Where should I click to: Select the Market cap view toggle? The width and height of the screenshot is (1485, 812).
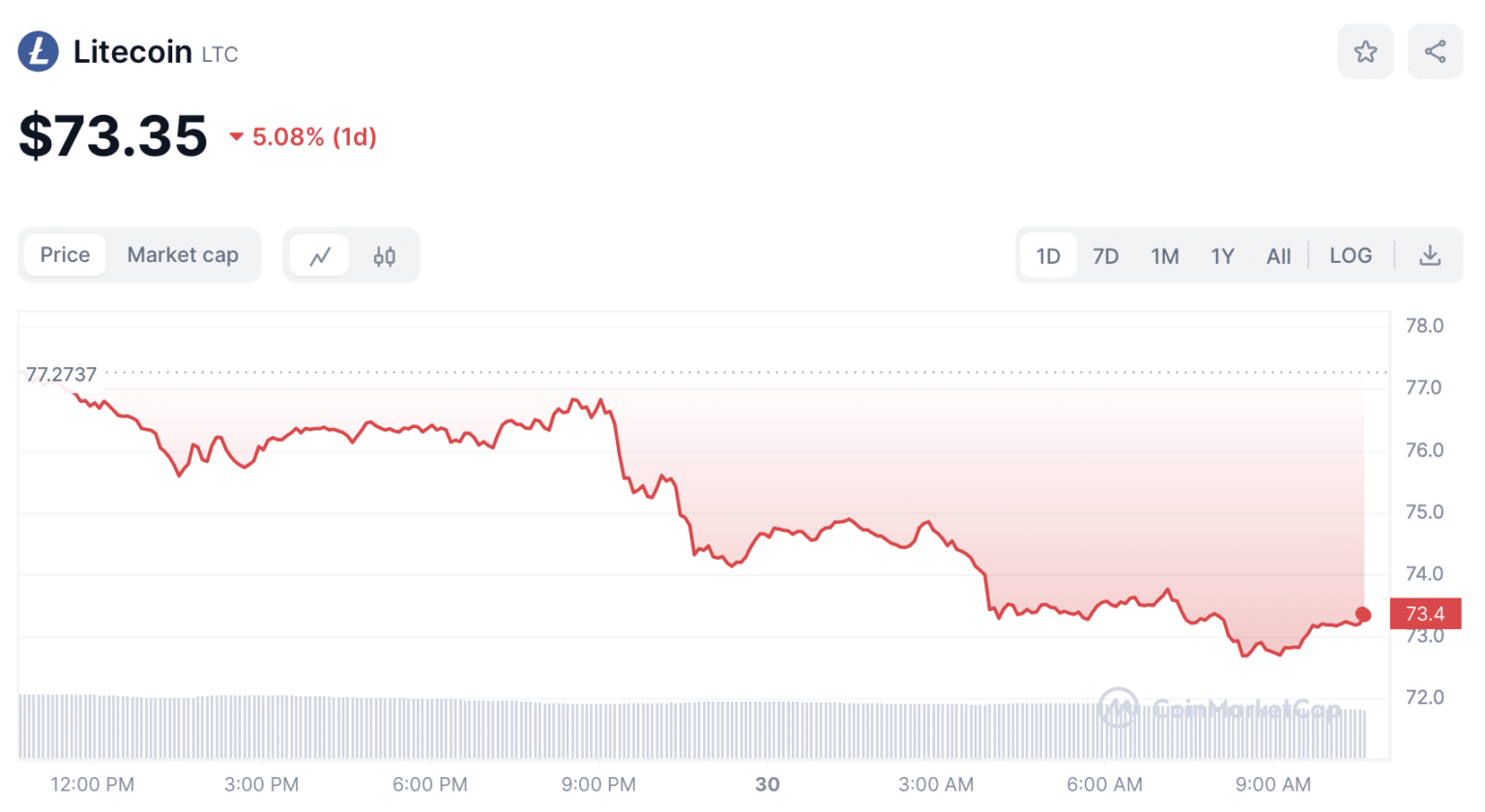click(183, 255)
